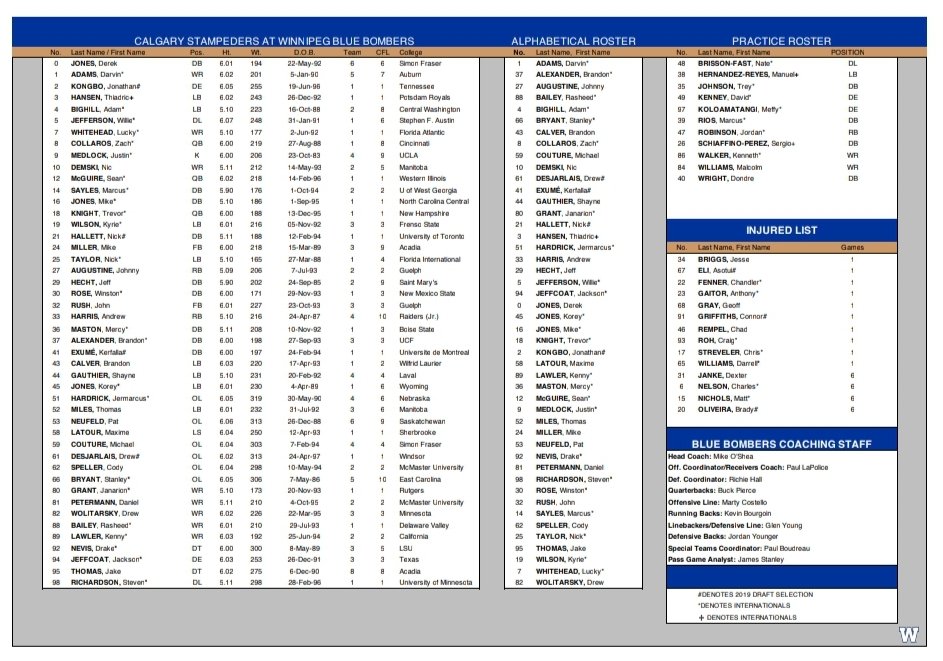Click the '#DENOTES 2019 DRAFT SELECTION' legend note
This screenshot has width=943, height=661.
755,594
